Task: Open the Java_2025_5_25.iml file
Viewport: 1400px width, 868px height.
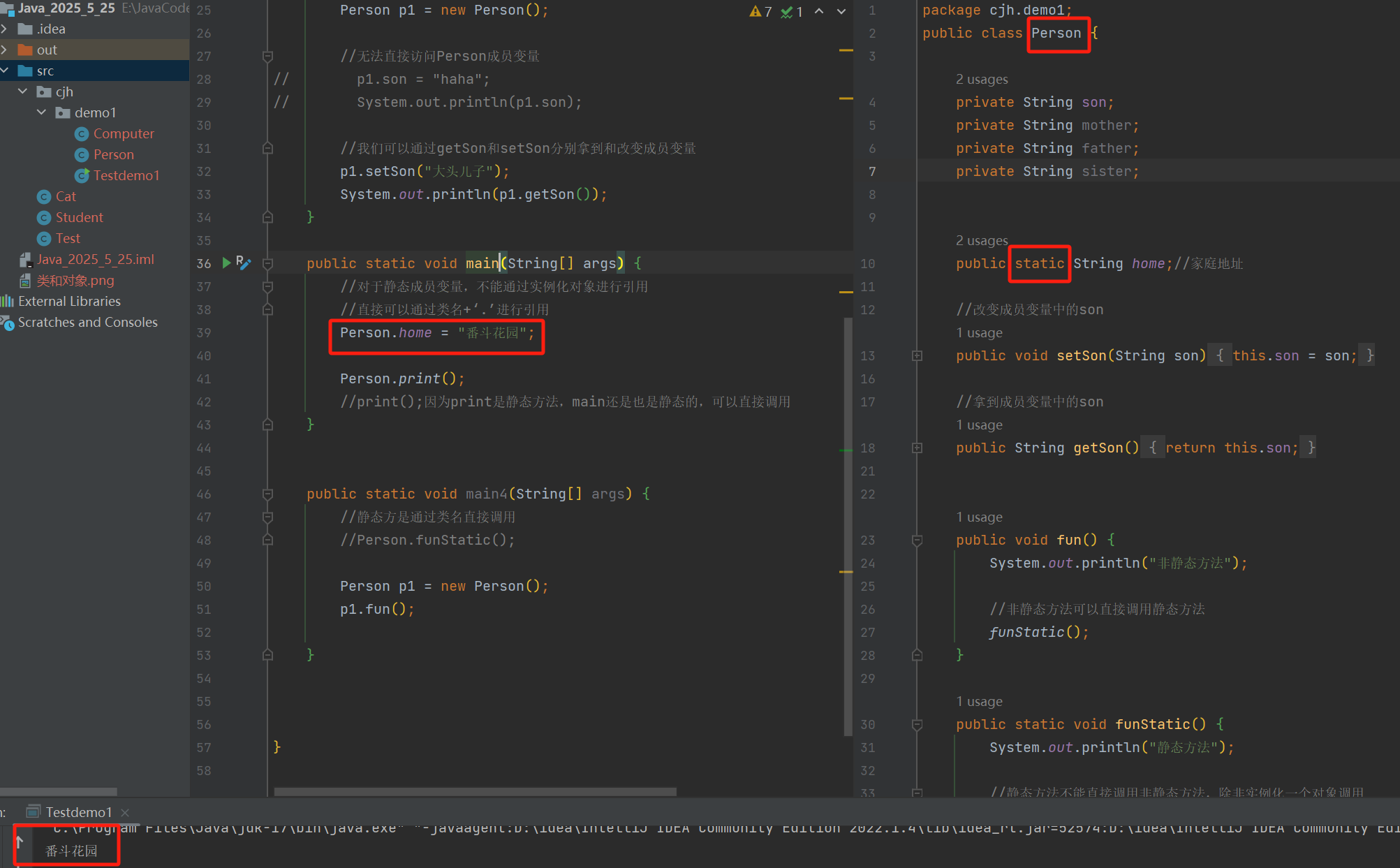Action: pyautogui.click(x=95, y=259)
